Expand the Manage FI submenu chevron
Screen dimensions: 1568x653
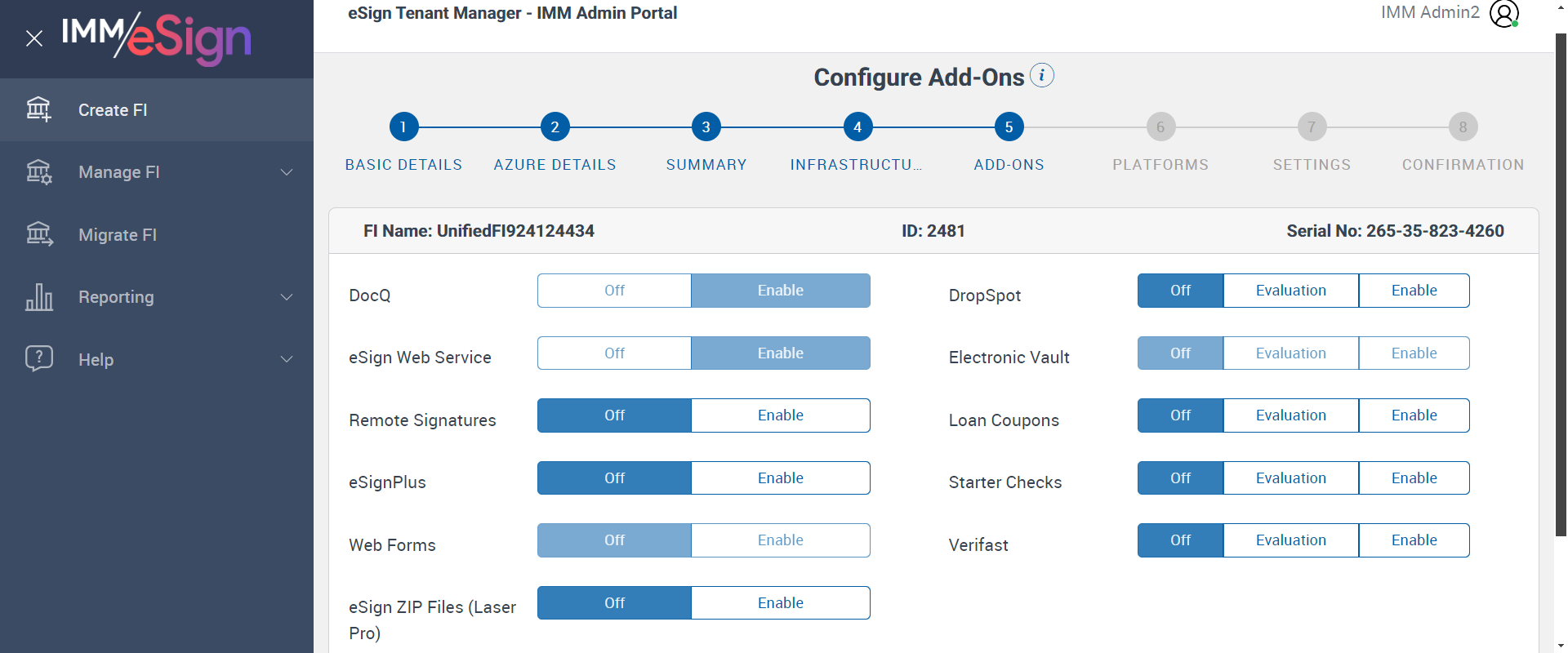[287, 172]
